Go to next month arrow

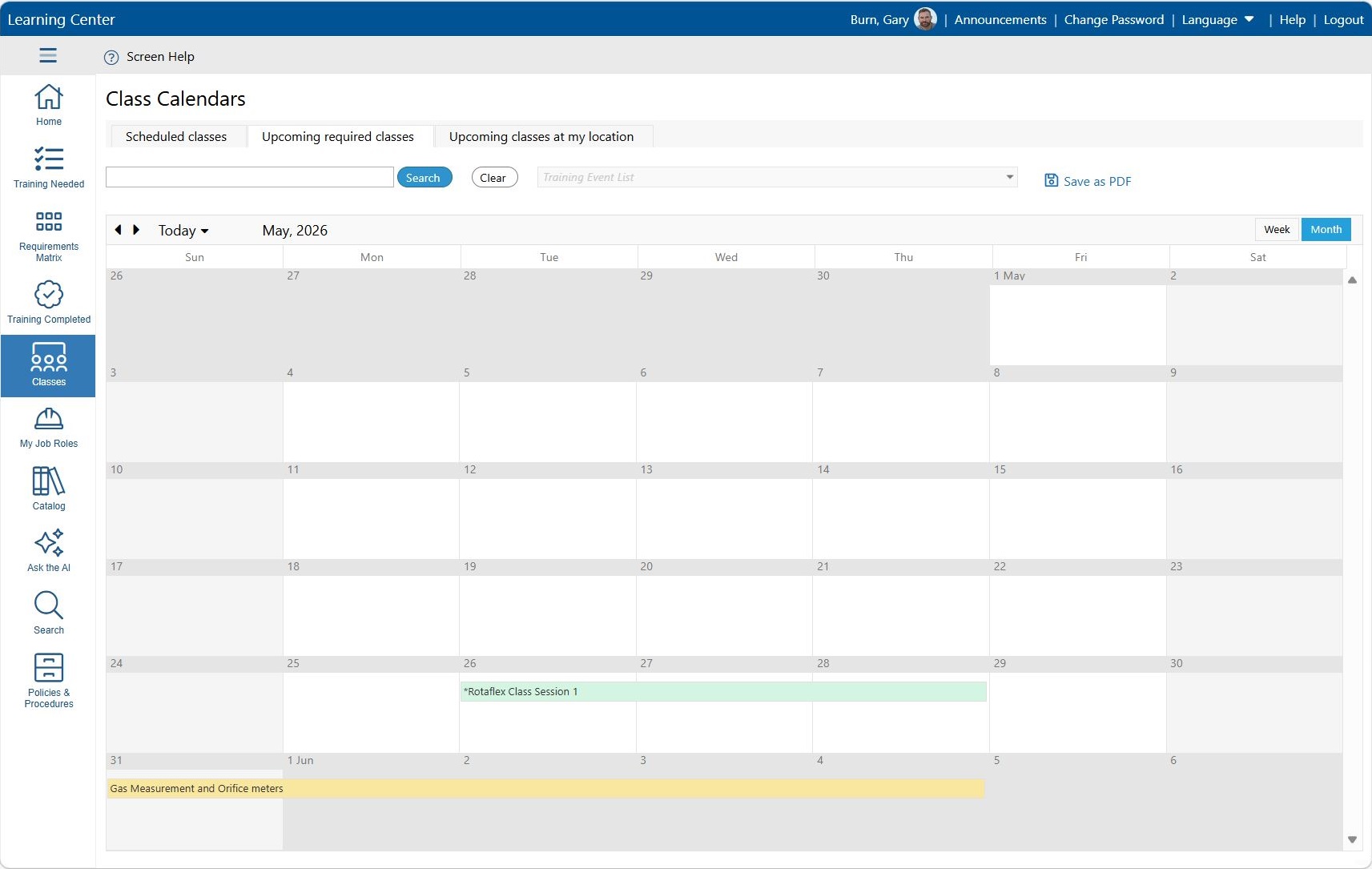click(x=136, y=230)
